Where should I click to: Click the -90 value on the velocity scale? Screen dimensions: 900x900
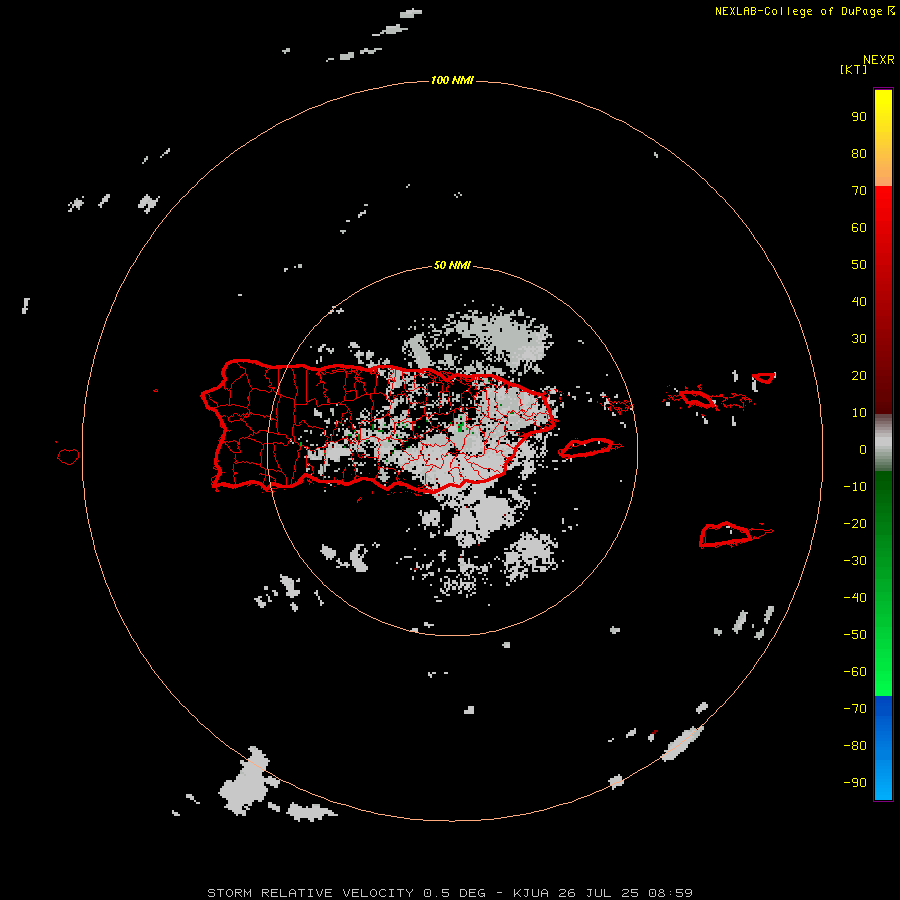[x=855, y=783]
